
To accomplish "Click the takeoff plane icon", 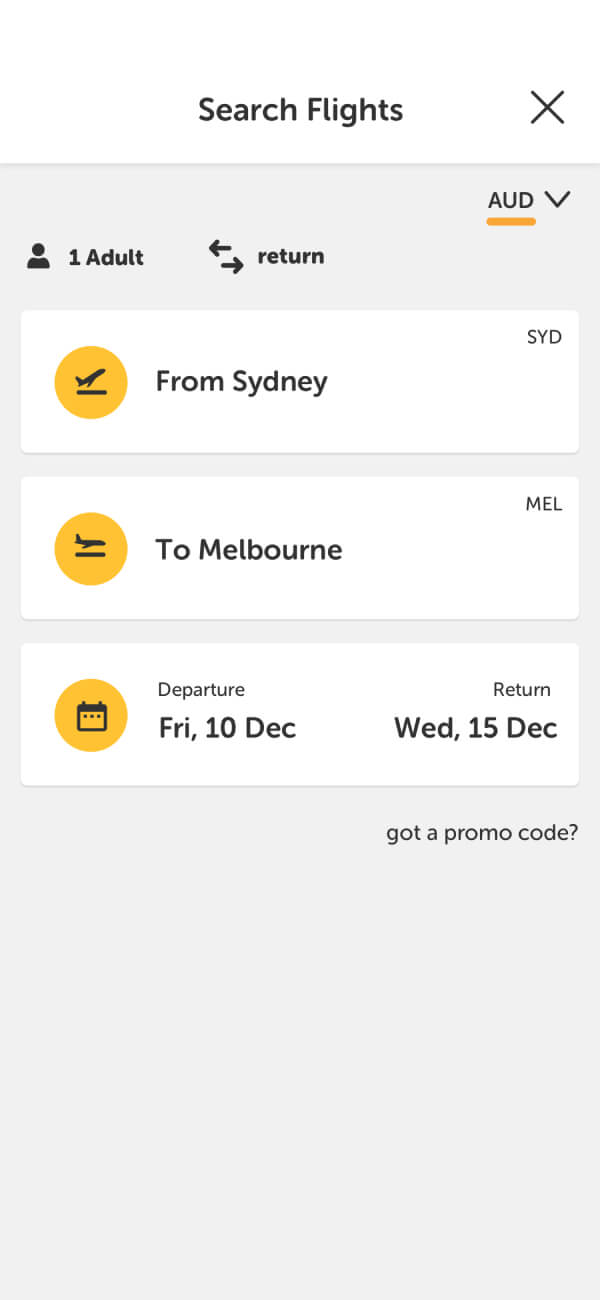I will [91, 382].
